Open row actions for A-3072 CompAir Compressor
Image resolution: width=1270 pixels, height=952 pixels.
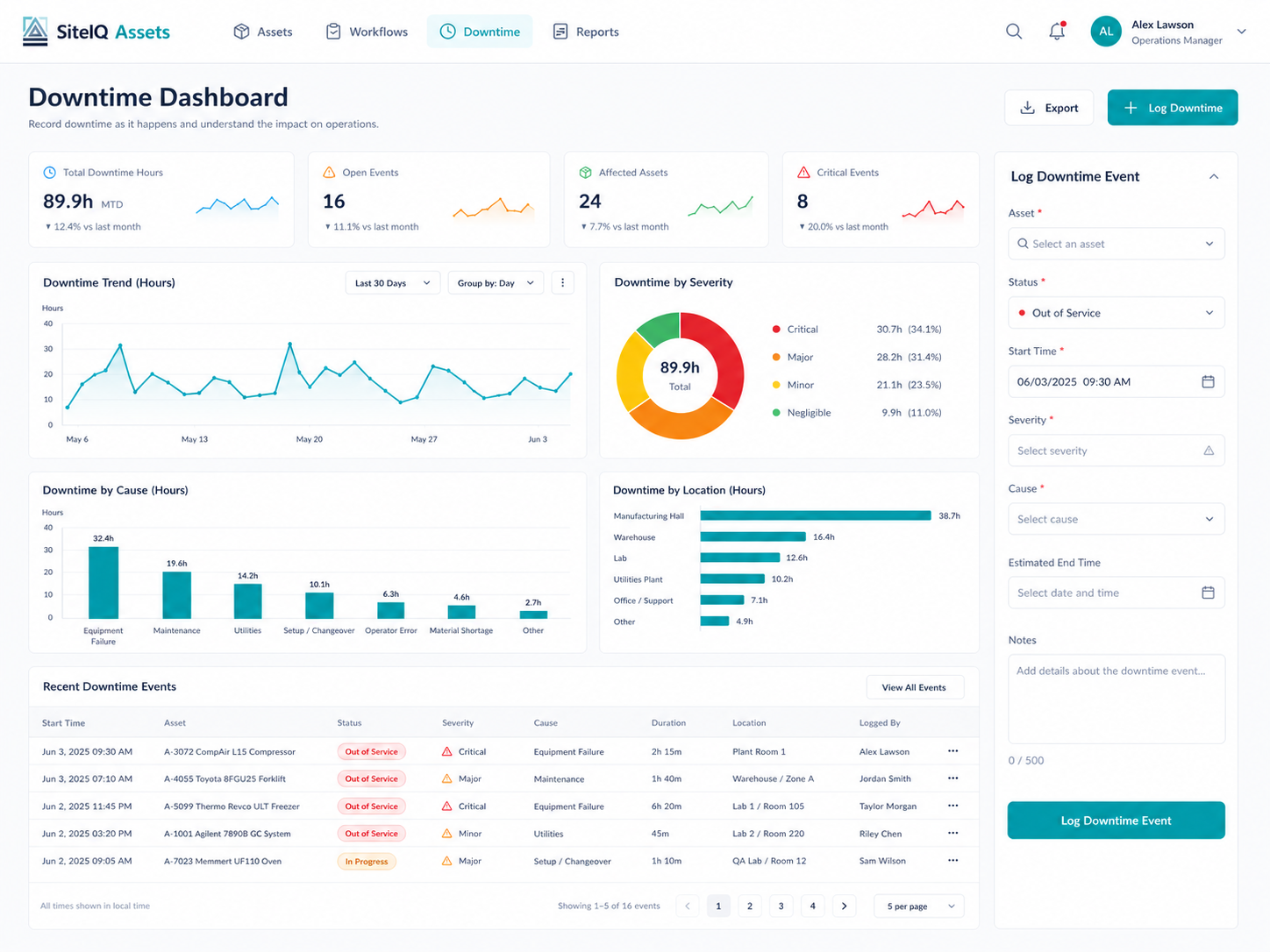coord(952,751)
